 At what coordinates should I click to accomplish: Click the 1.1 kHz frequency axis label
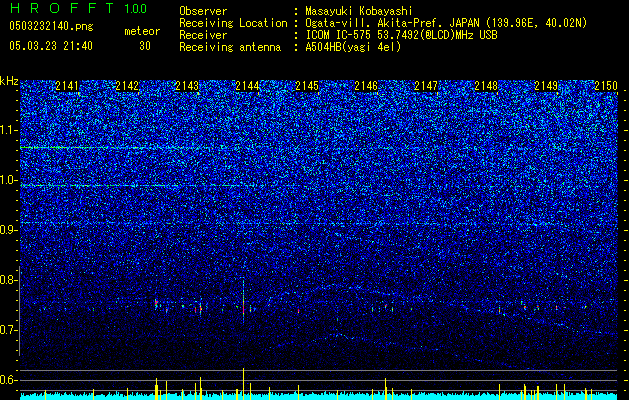pos(9,130)
